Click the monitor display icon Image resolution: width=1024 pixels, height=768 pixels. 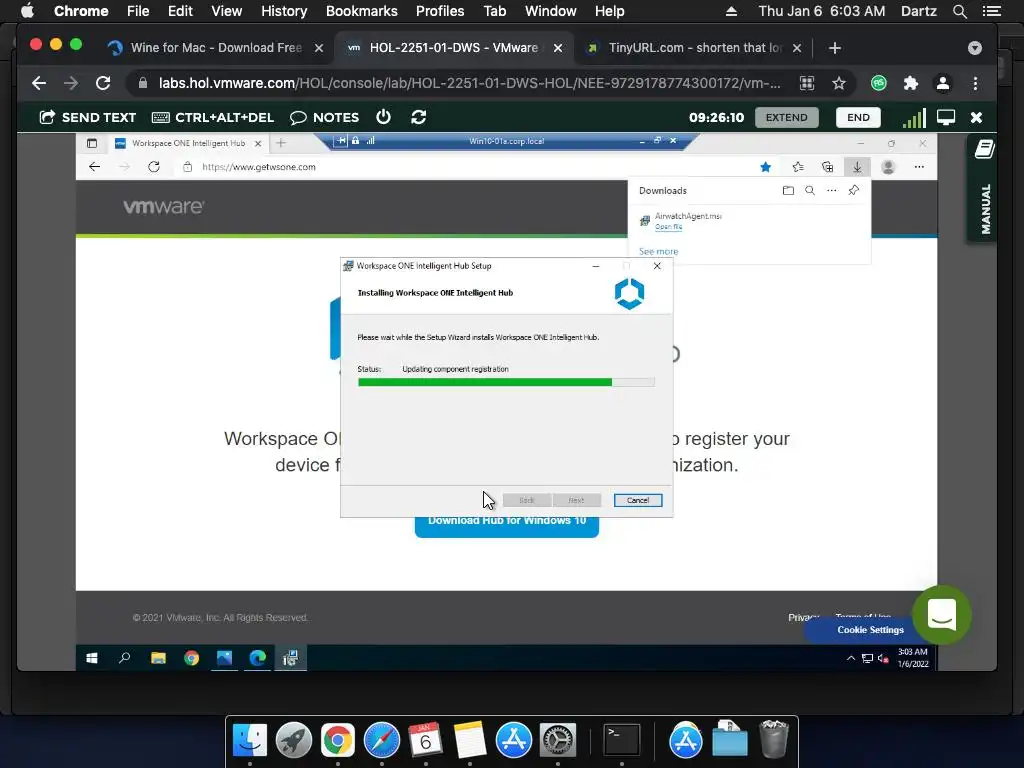click(946, 118)
